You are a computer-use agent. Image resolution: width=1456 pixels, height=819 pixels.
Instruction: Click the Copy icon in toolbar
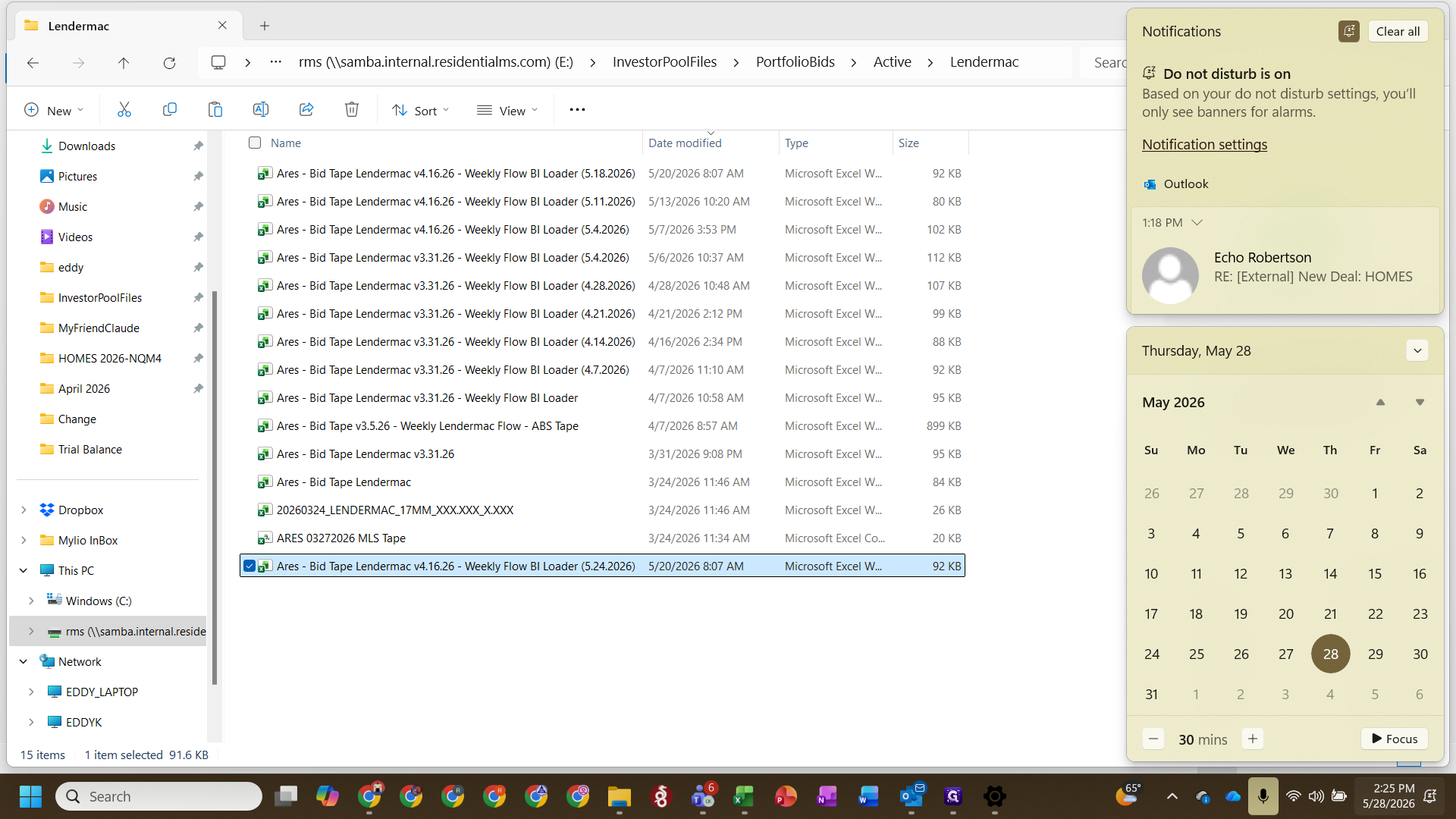tap(170, 110)
